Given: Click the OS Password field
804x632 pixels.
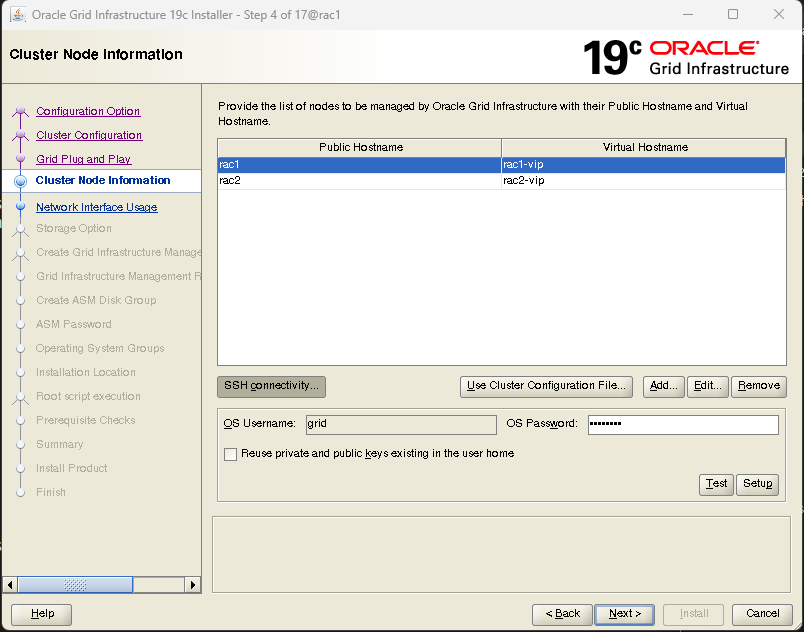Looking at the screenshot, I should point(683,424).
